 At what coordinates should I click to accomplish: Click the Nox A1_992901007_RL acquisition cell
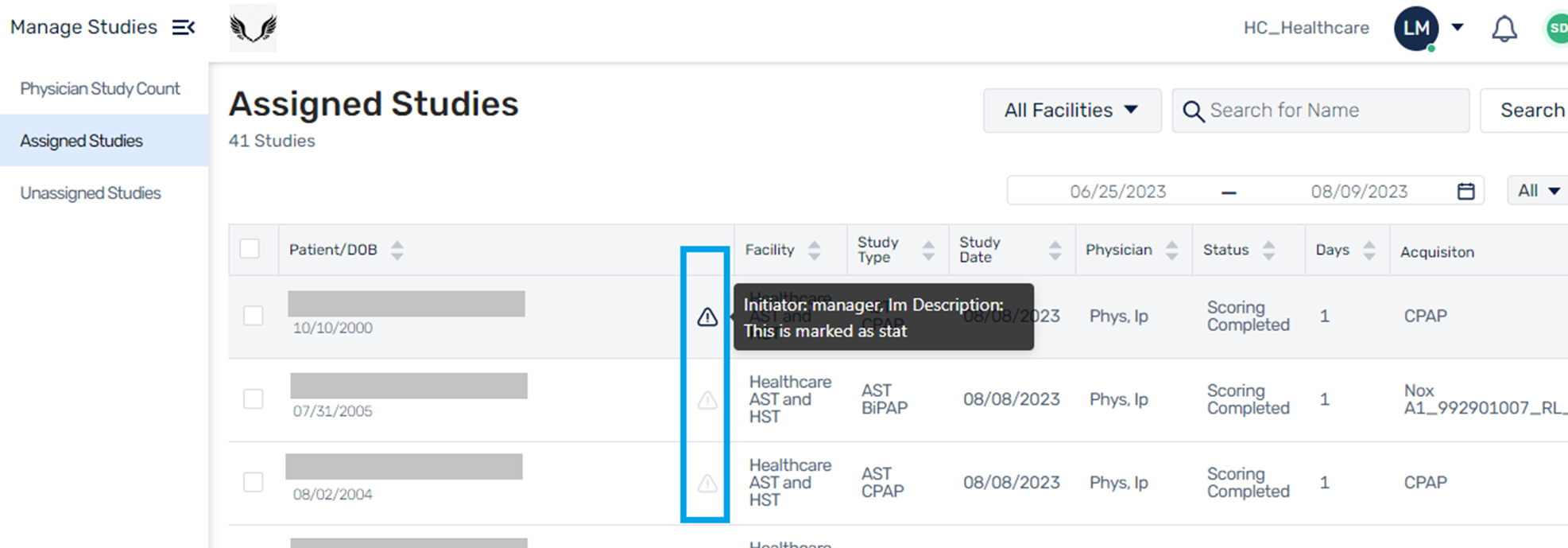[1485, 399]
